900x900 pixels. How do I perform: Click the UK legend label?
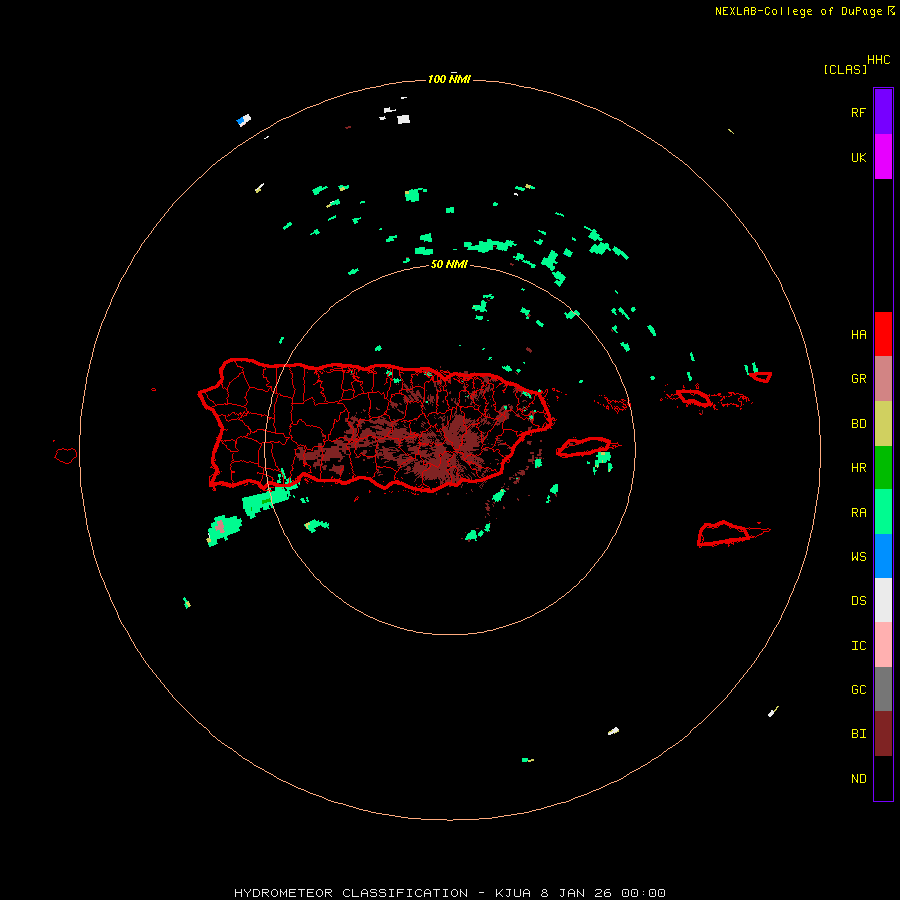click(858, 157)
